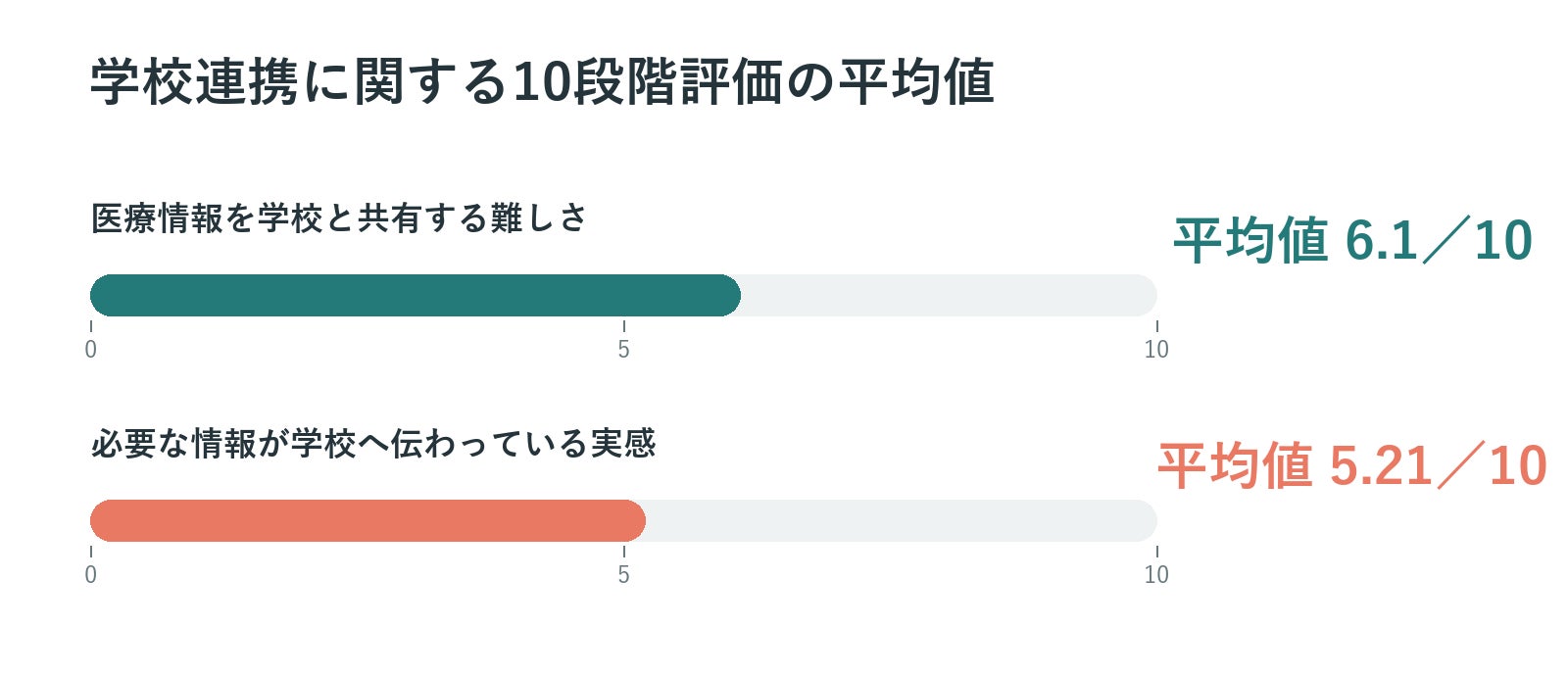Click the 0 axis label under orange bar
Screen dimensions: 1568x676
91,575
